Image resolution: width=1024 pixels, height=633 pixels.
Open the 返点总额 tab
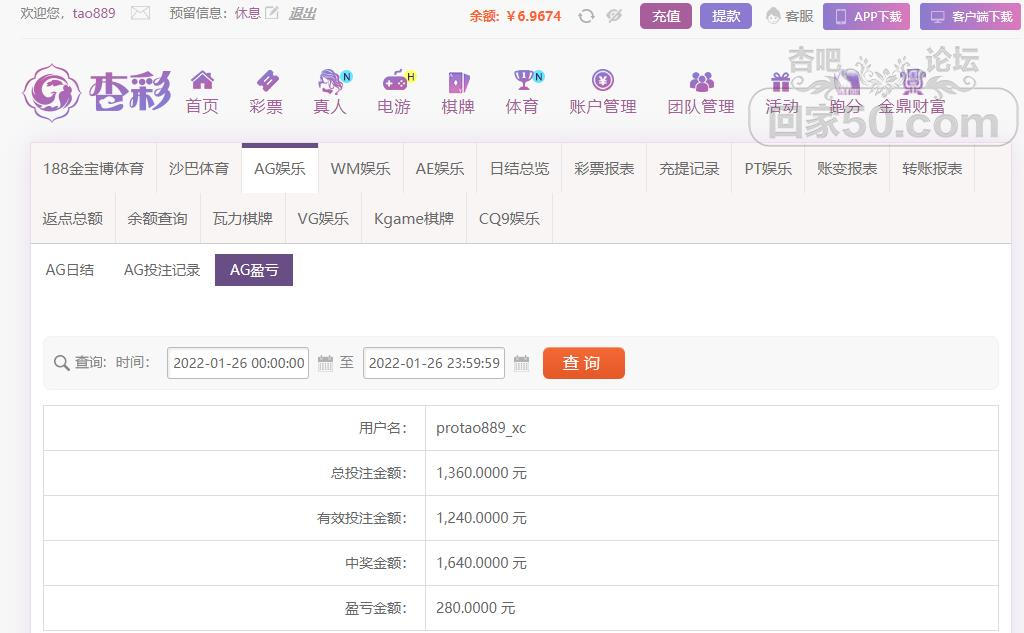click(x=72, y=218)
